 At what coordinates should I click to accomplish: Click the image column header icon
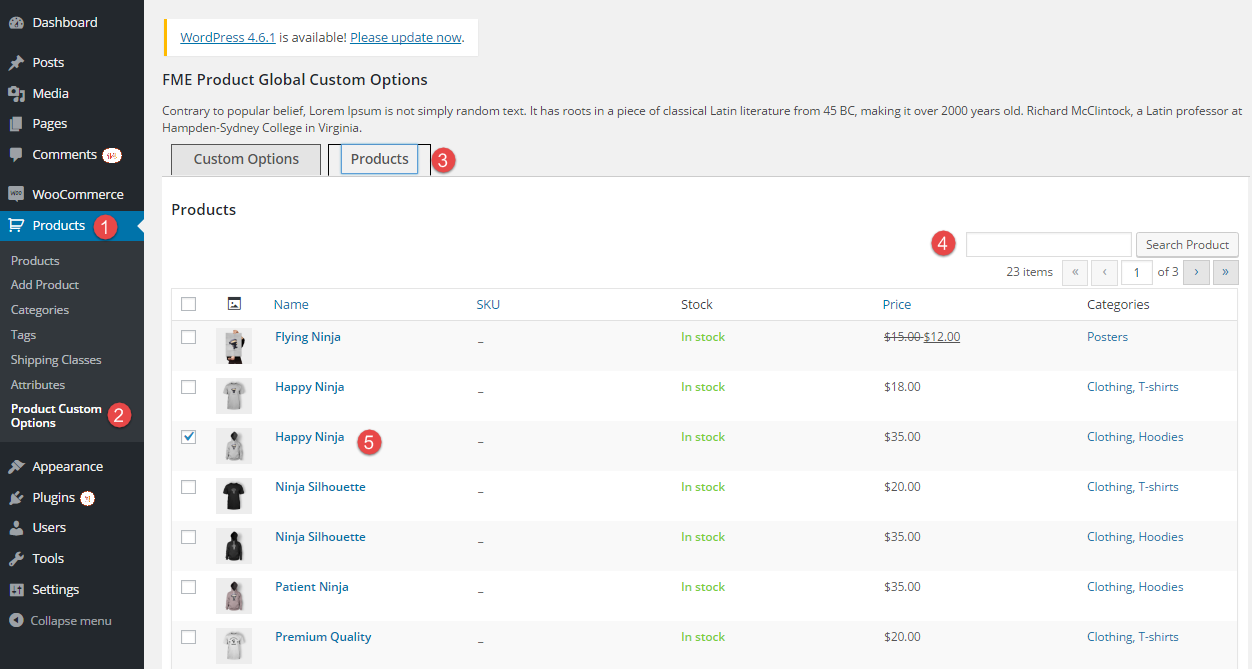(234, 304)
